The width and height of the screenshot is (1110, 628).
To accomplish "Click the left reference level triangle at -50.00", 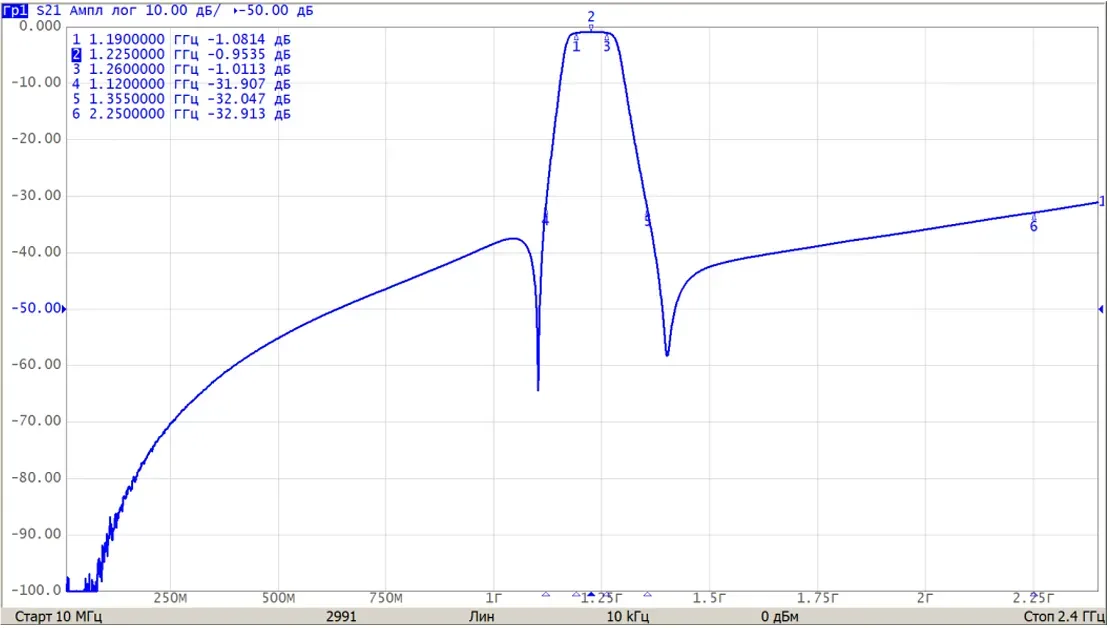I will [x=64, y=309].
